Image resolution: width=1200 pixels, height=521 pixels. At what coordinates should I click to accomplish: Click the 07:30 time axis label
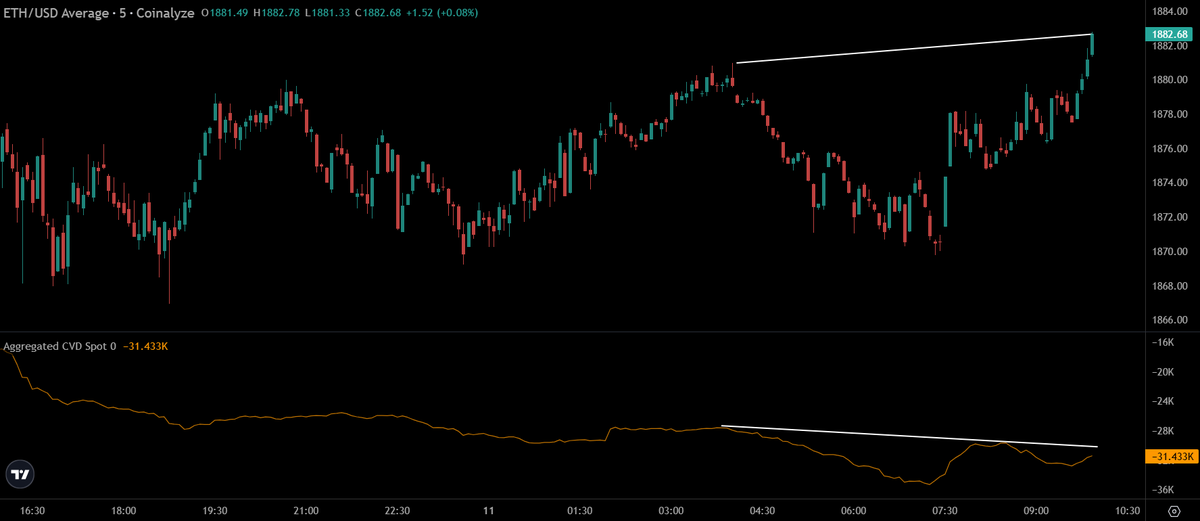(x=945, y=511)
